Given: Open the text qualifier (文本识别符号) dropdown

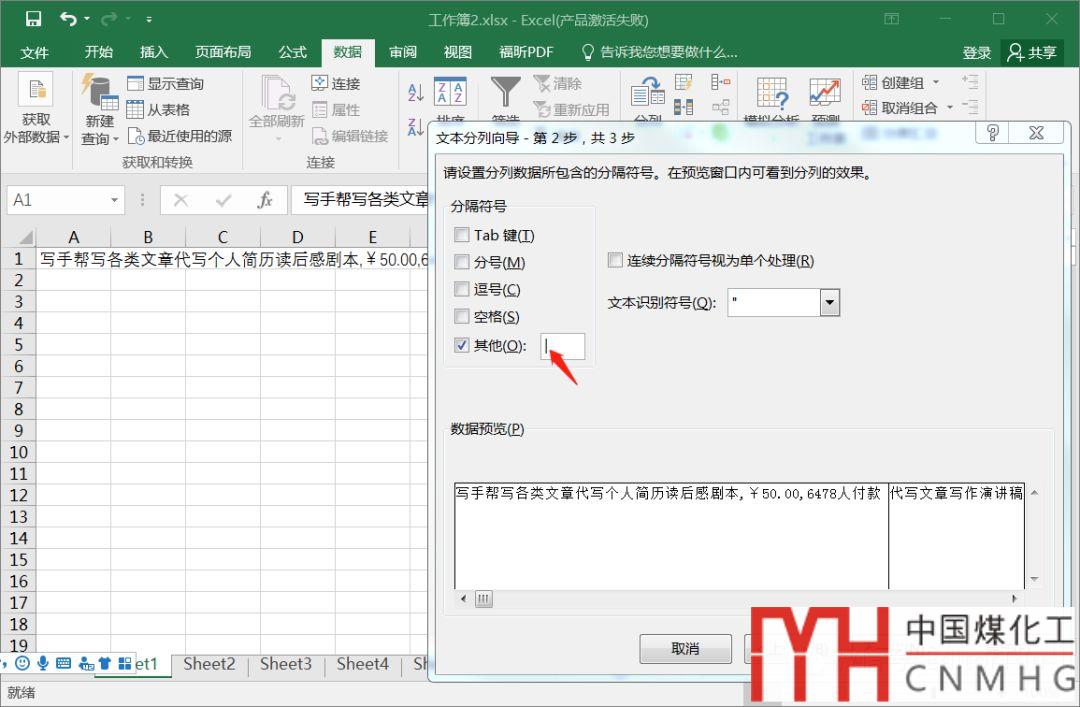Looking at the screenshot, I should [x=830, y=303].
